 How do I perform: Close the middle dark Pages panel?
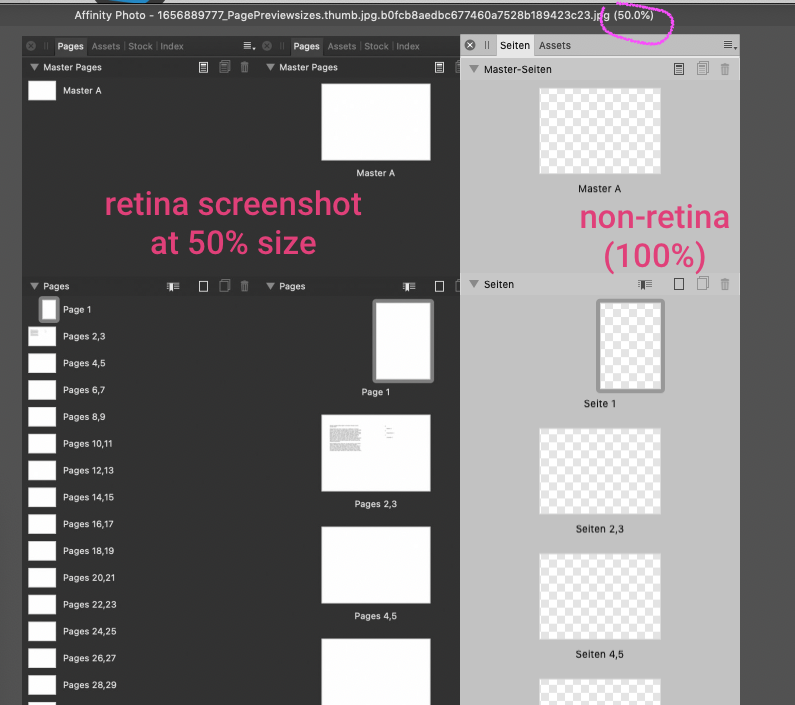click(x=267, y=46)
